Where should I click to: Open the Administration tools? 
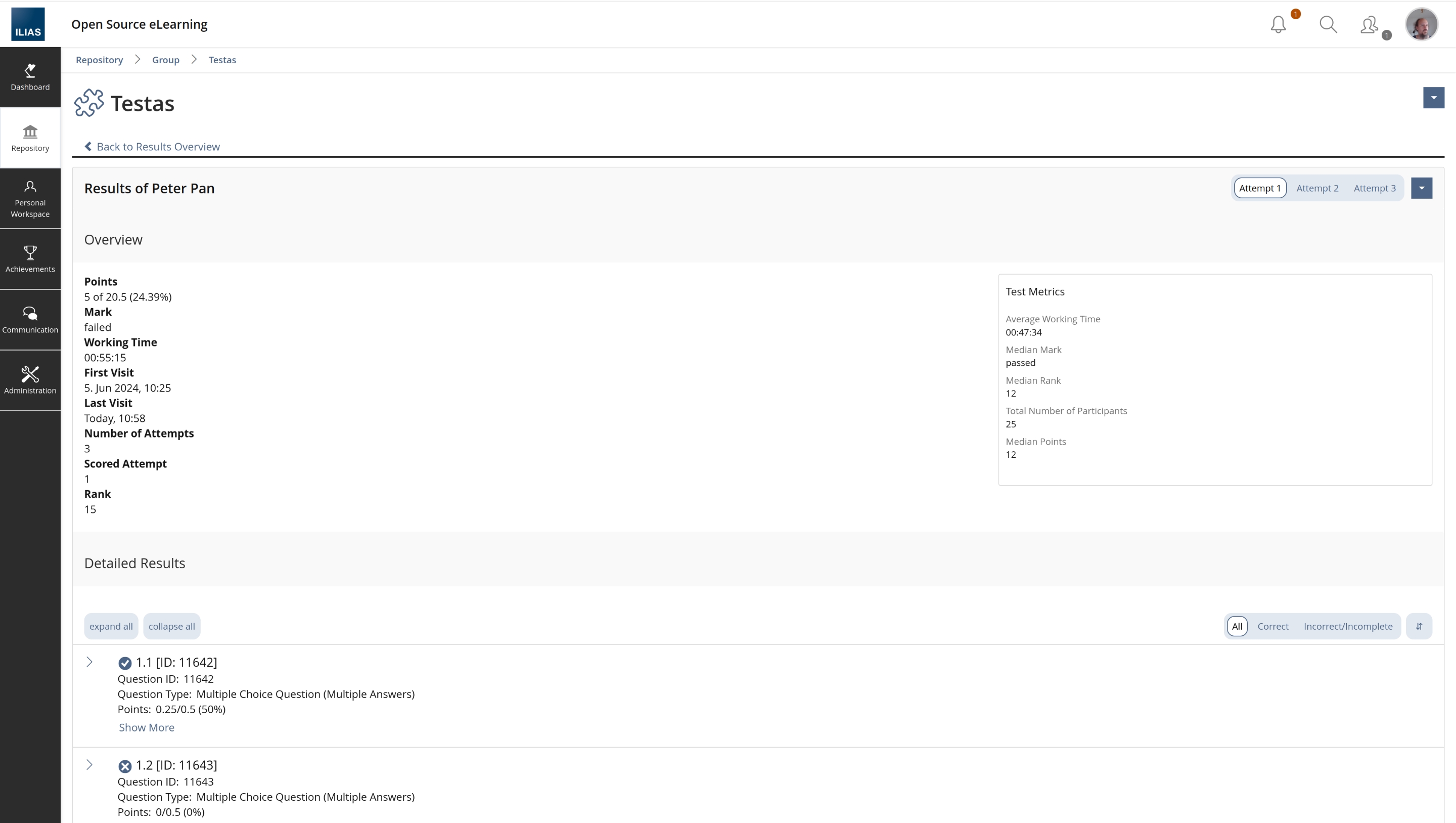click(30, 379)
